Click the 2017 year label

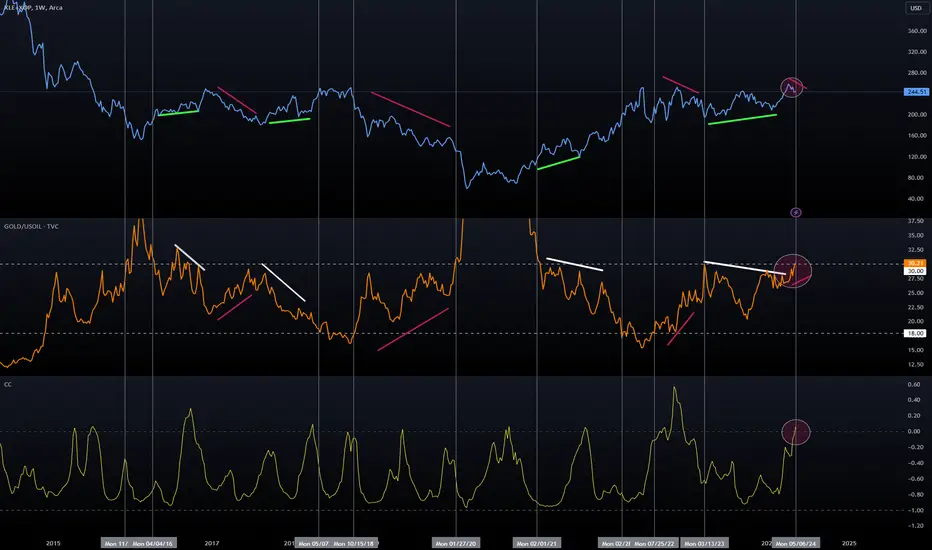tap(212, 543)
